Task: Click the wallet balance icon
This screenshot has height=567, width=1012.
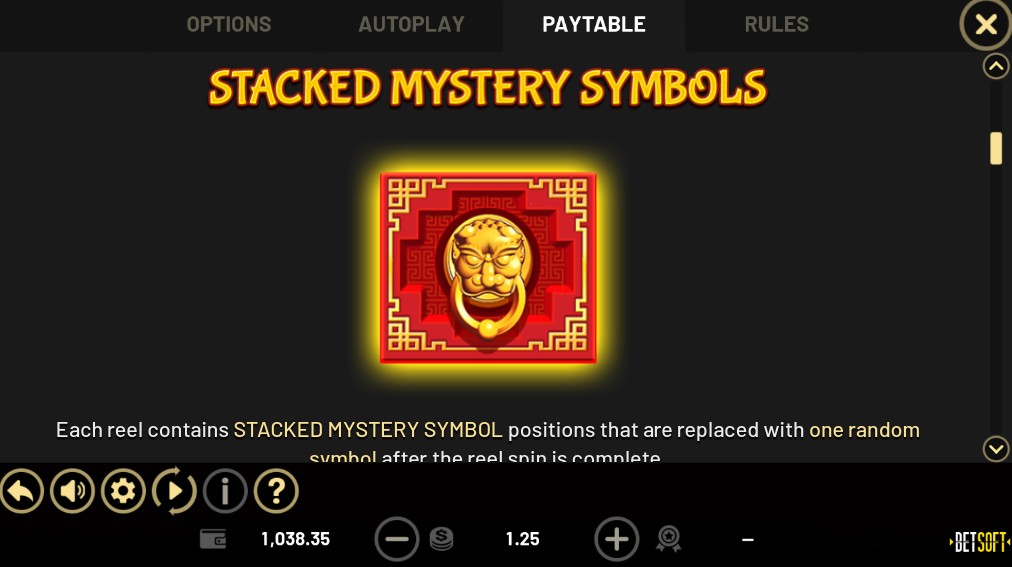Action: [x=213, y=539]
